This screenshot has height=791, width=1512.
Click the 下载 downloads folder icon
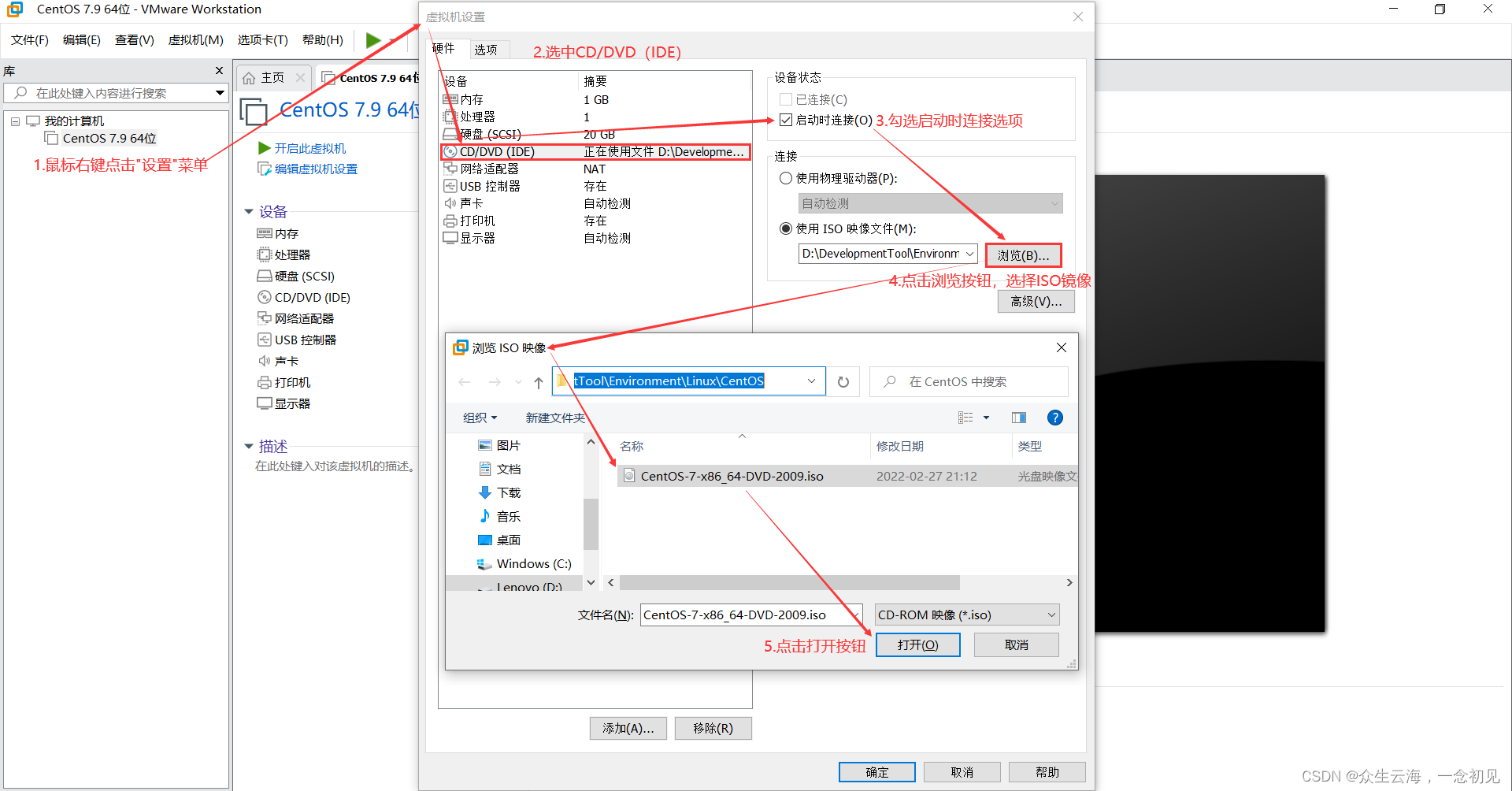tap(485, 492)
